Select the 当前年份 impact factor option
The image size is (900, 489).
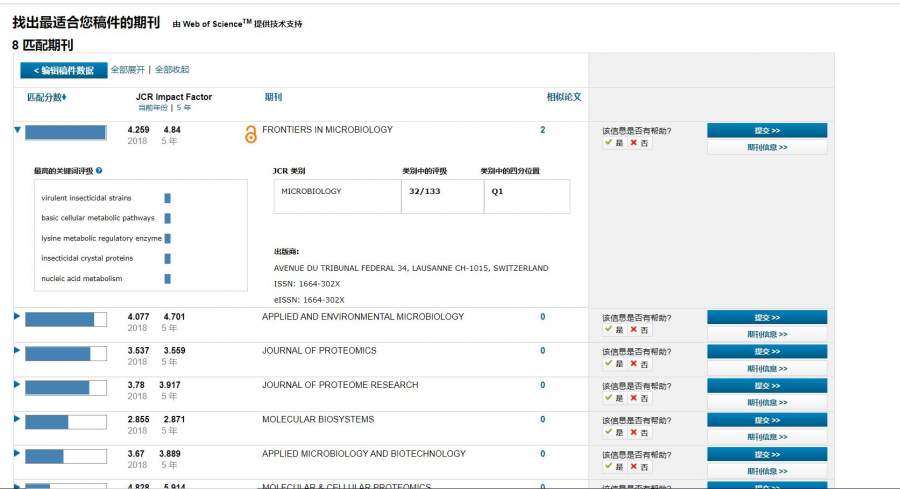[x=153, y=107]
